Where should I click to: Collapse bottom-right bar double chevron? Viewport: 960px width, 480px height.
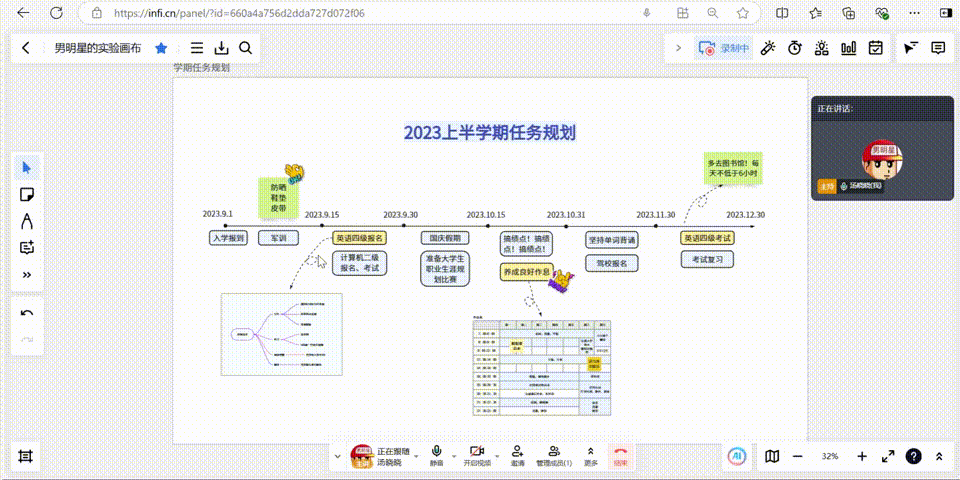click(939, 456)
